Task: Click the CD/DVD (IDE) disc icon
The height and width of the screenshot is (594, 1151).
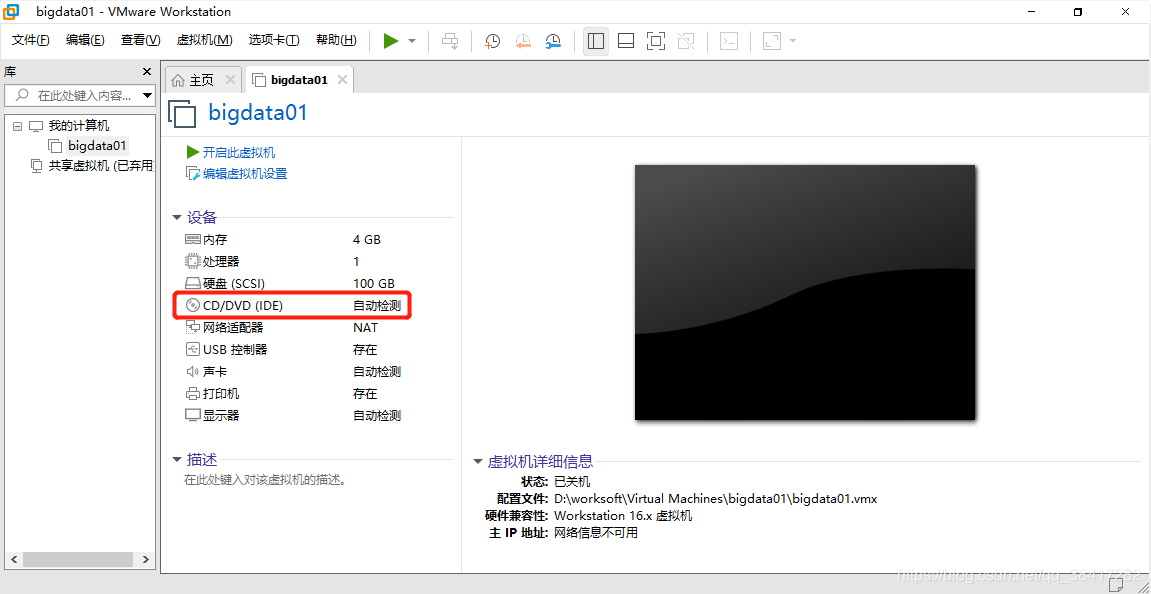Action: [192, 305]
